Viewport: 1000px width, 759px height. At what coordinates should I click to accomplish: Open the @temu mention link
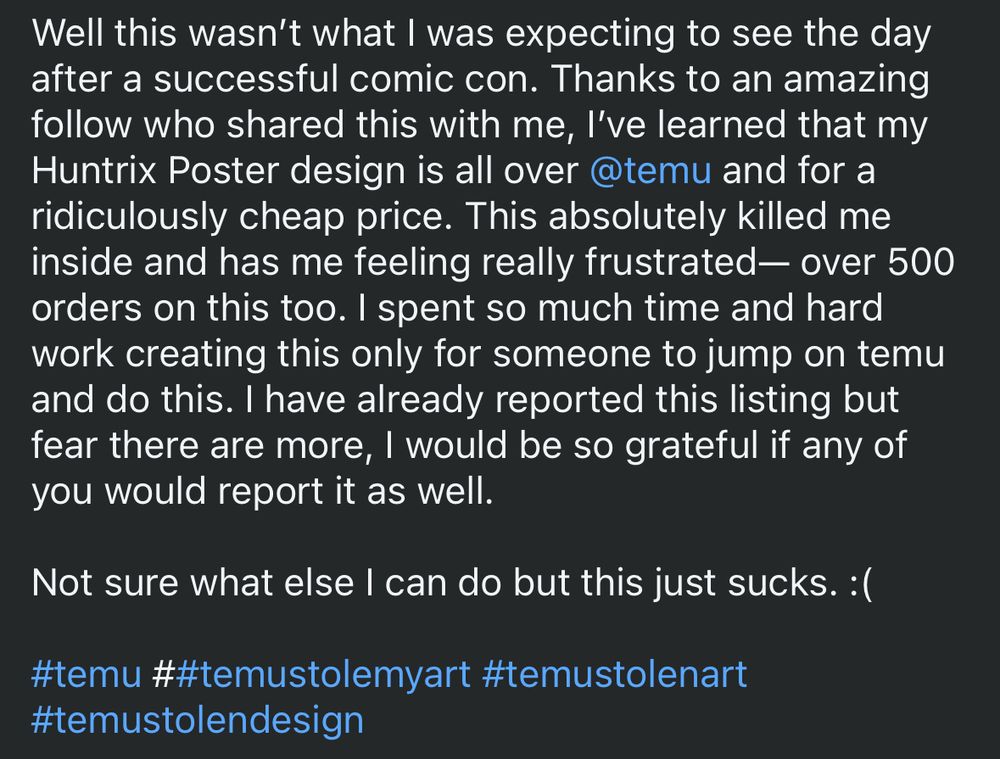(x=650, y=171)
